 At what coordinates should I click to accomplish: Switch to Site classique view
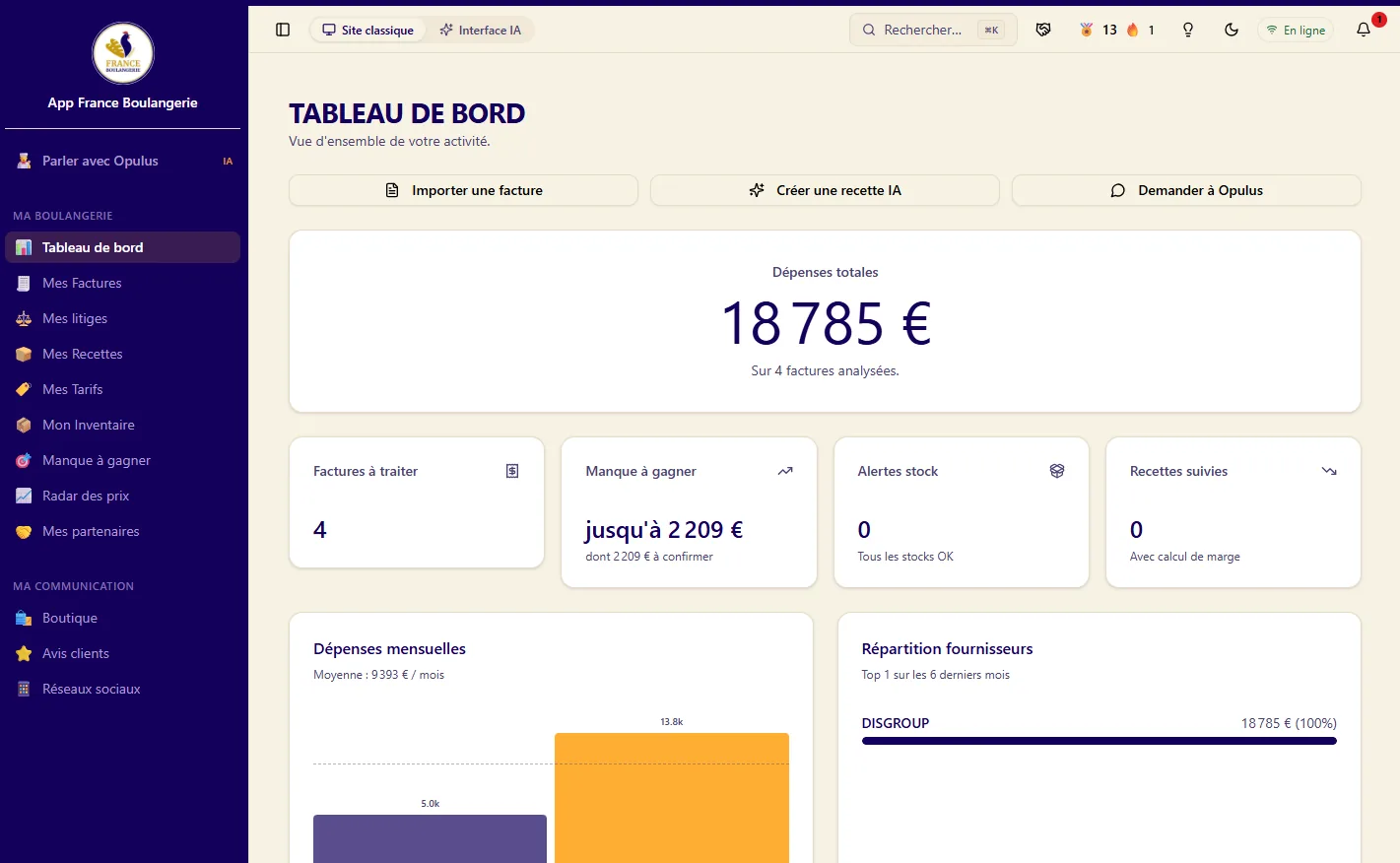pos(368,30)
